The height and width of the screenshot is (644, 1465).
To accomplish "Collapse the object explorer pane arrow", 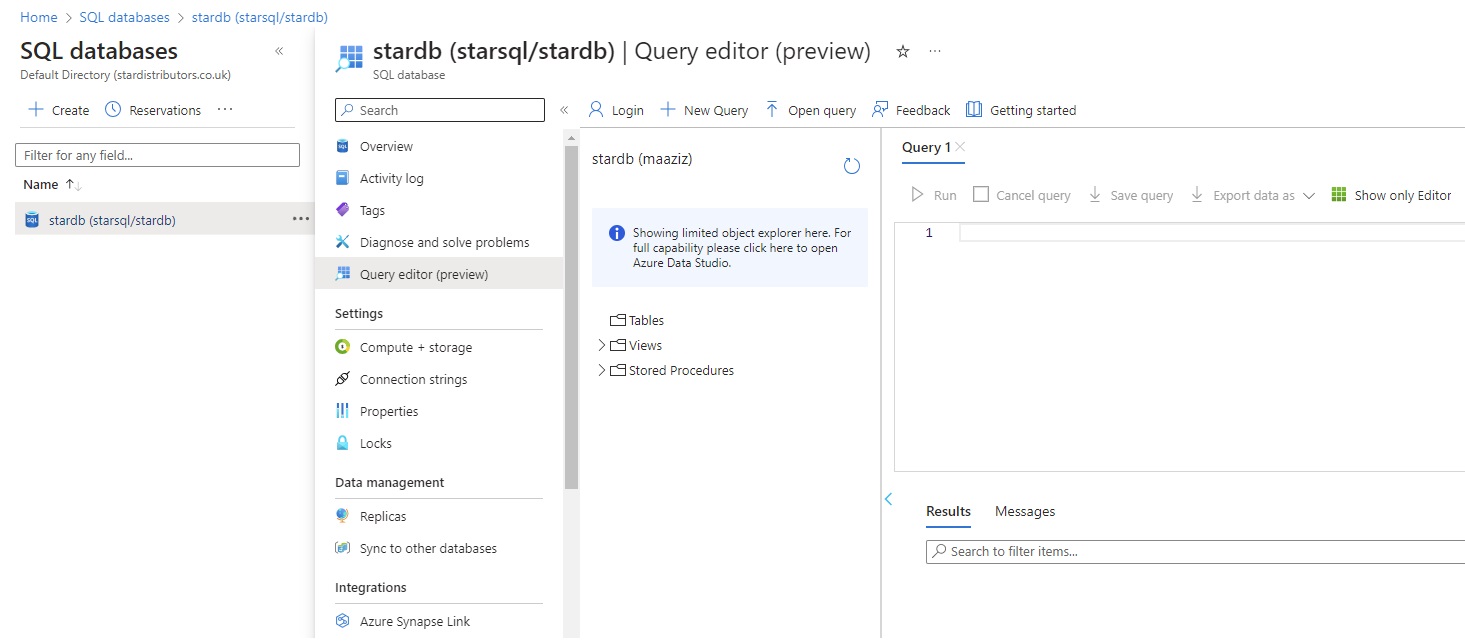I will [888, 499].
